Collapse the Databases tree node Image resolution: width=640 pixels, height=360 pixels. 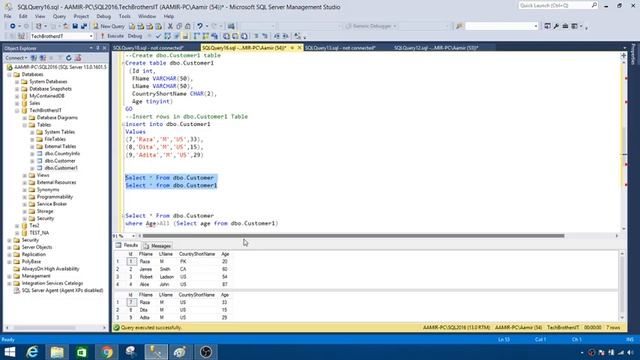[9, 75]
